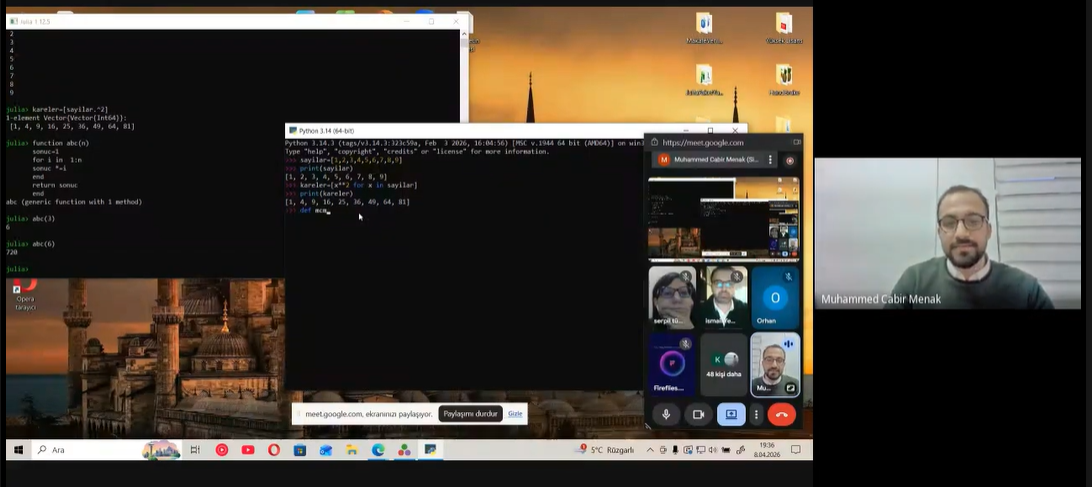The height and width of the screenshot is (487, 1092).
Task: Click the red hang up call button
Action: [781, 414]
